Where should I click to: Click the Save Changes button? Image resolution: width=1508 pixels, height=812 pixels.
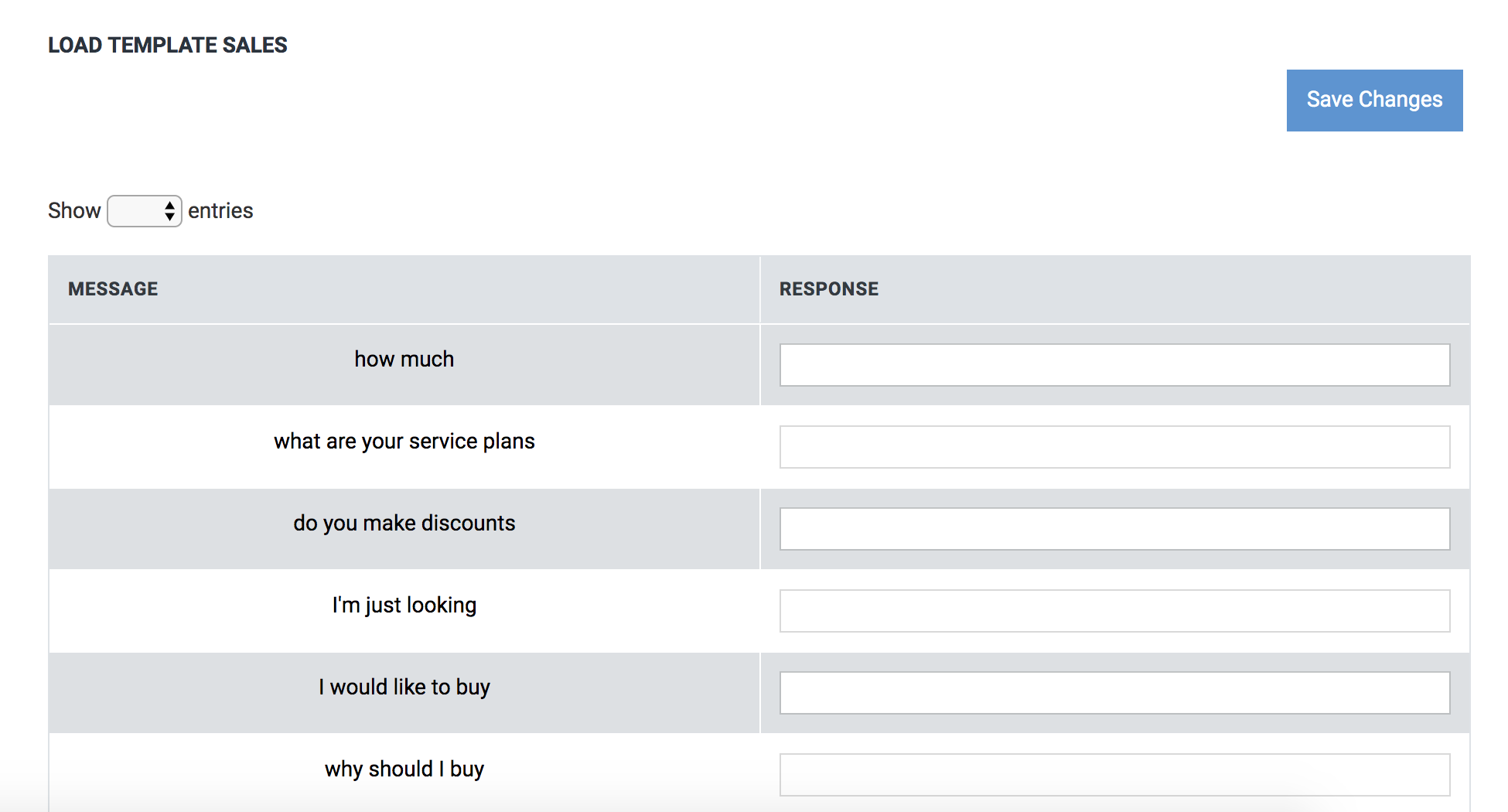pyautogui.click(x=1374, y=101)
